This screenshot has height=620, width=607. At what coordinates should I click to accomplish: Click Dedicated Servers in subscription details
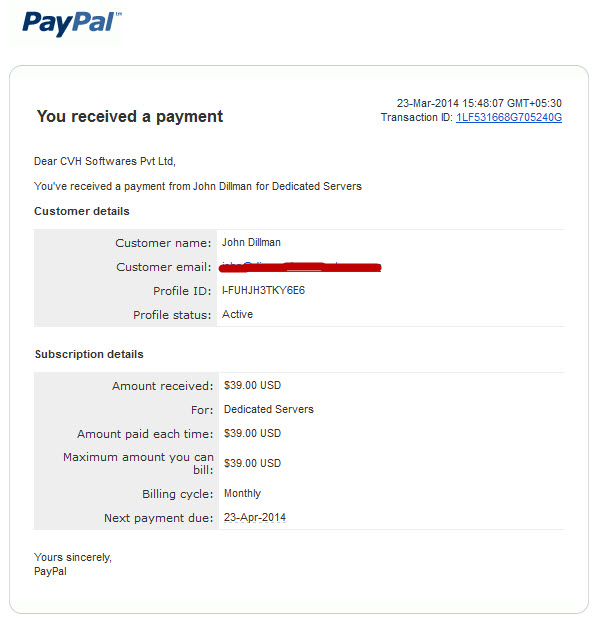tap(269, 409)
